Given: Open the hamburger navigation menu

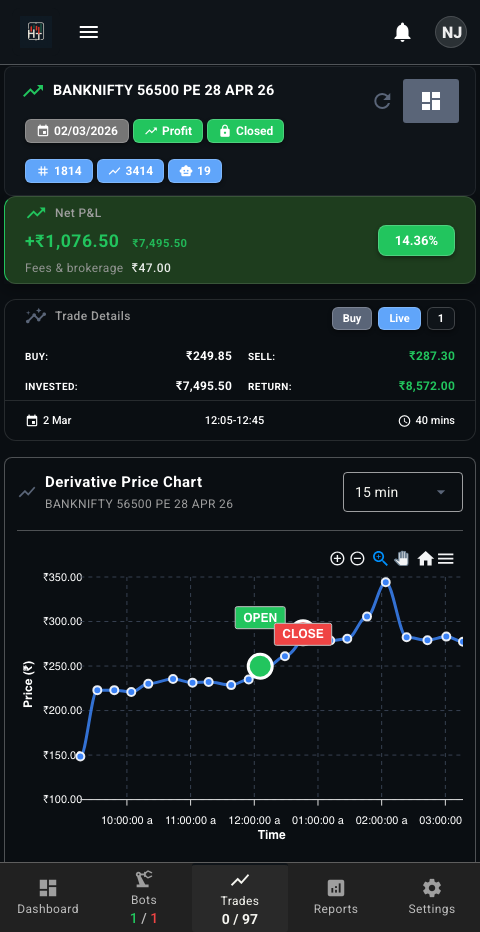Looking at the screenshot, I should coord(89,32).
